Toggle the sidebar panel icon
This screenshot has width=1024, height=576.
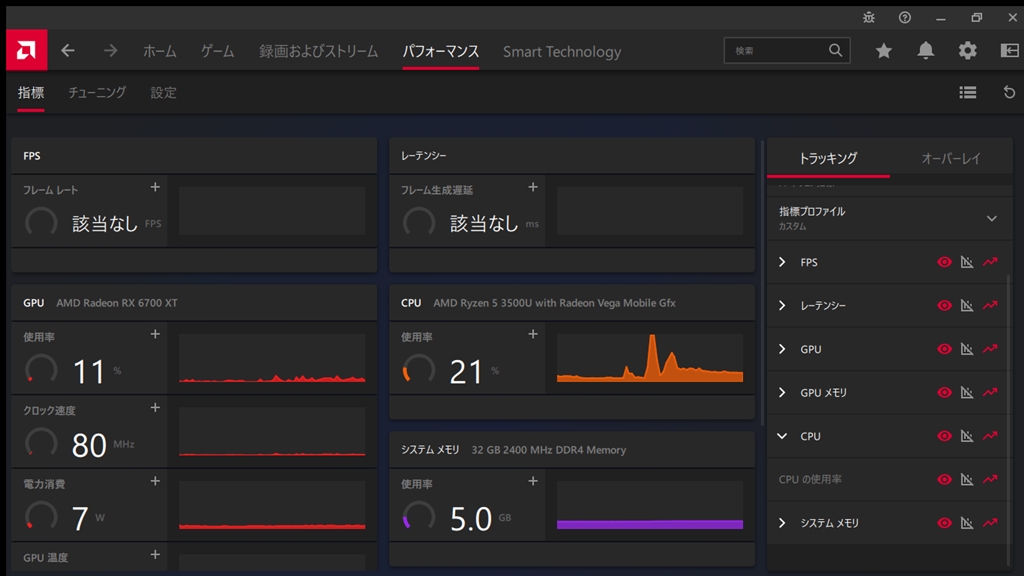point(1010,50)
